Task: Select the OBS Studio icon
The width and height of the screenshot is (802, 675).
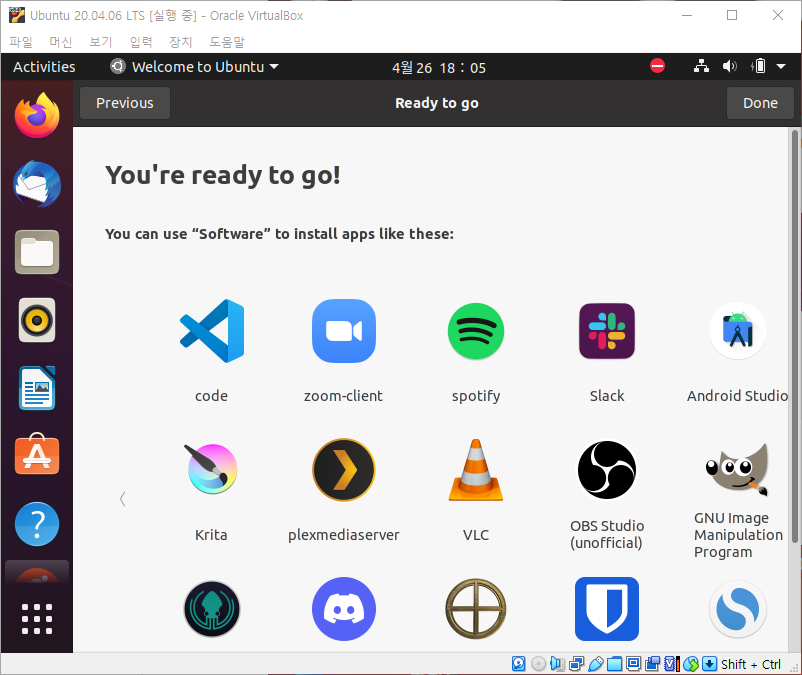Action: click(607, 469)
